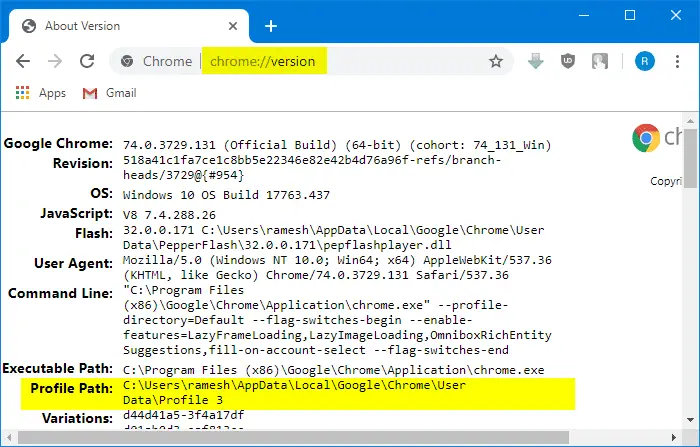
Task: Click the "V8 7.4.288.26" value
Action: point(169,215)
